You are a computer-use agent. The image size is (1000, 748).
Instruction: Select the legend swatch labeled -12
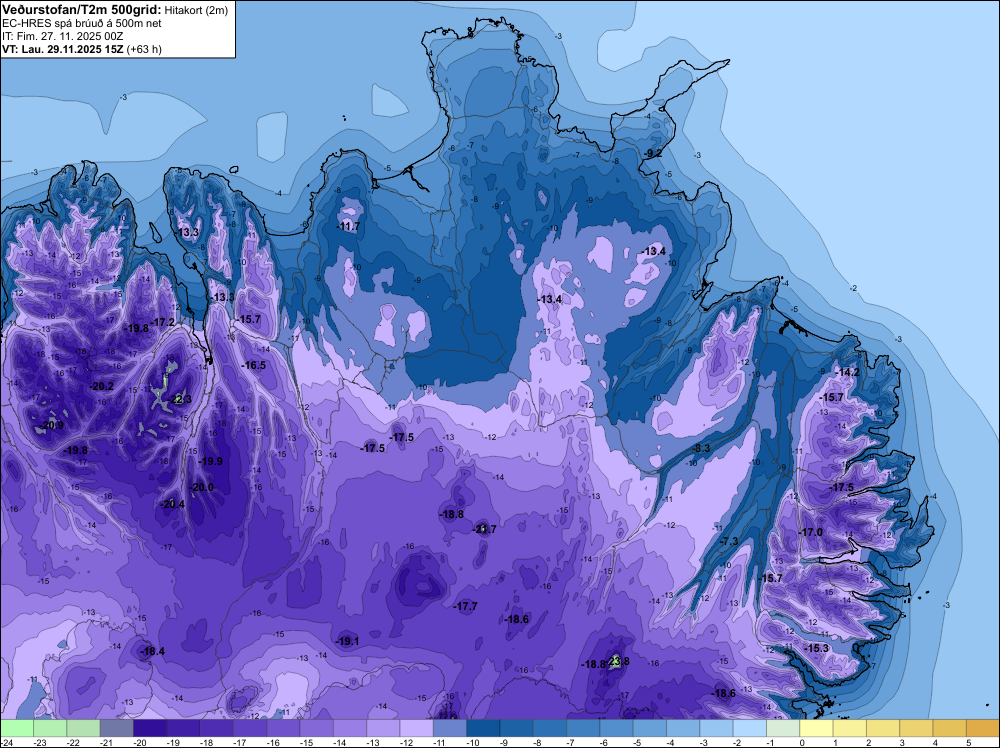pyautogui.click(x=416, y=728)
